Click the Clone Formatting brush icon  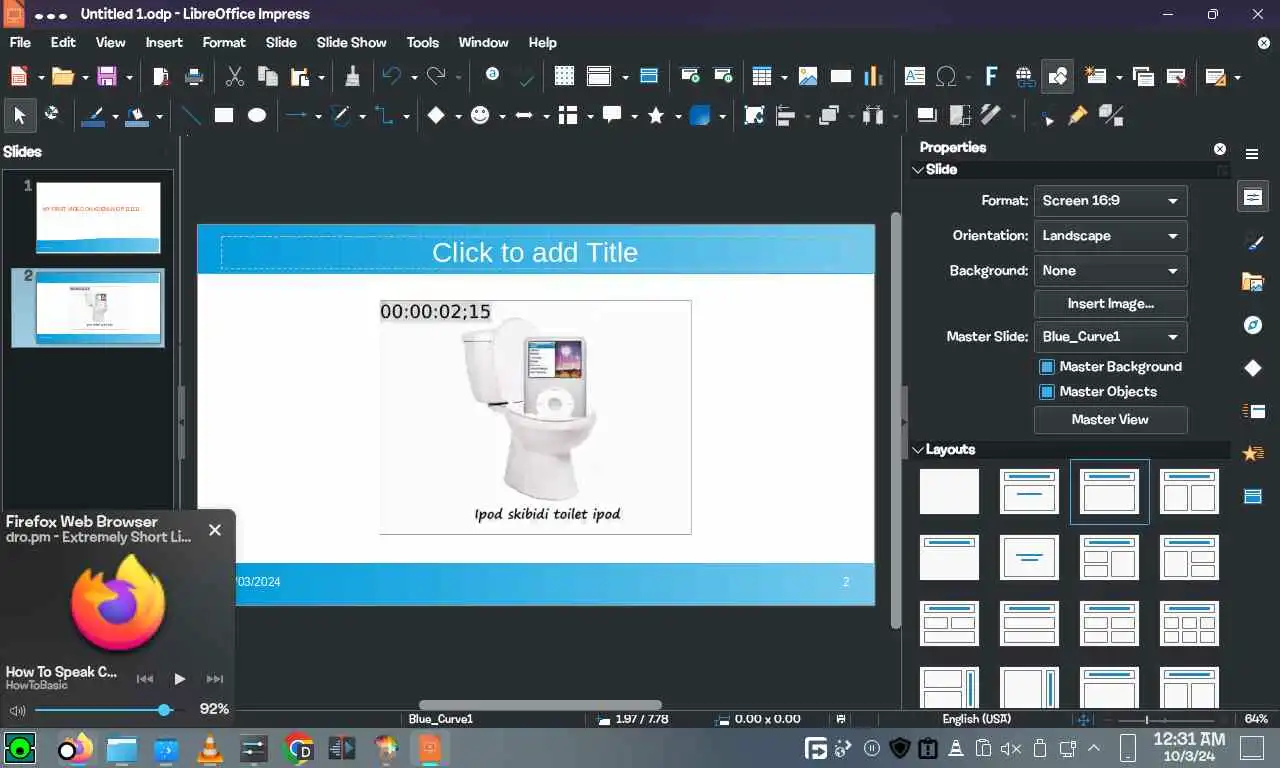[x=352, y=76]
